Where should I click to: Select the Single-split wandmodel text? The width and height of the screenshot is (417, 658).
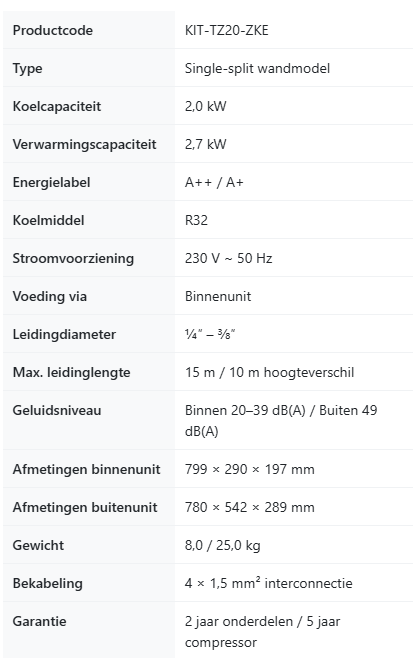tap(257, 68)
